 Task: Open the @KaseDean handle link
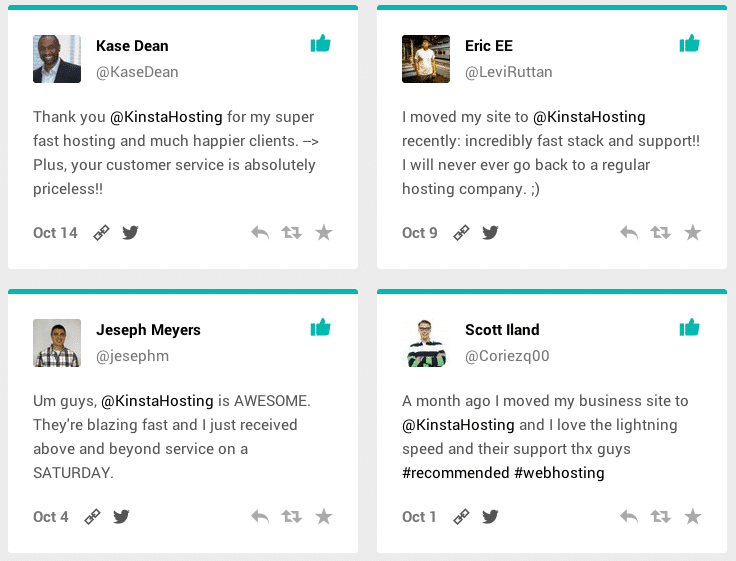point(137,72)
